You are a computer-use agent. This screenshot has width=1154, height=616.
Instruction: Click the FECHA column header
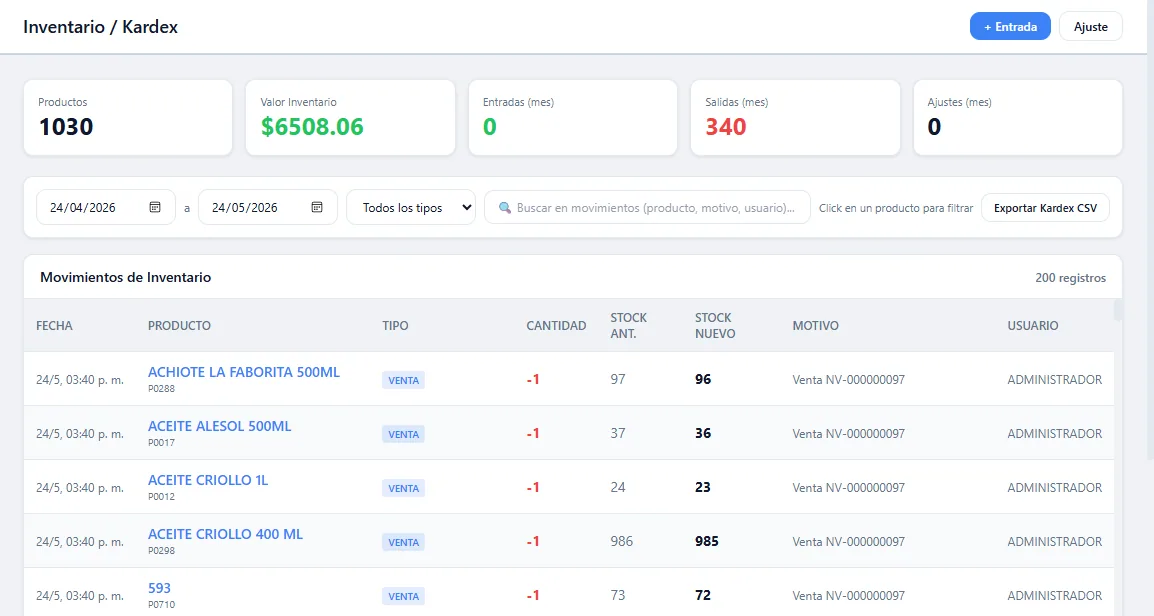54,325
